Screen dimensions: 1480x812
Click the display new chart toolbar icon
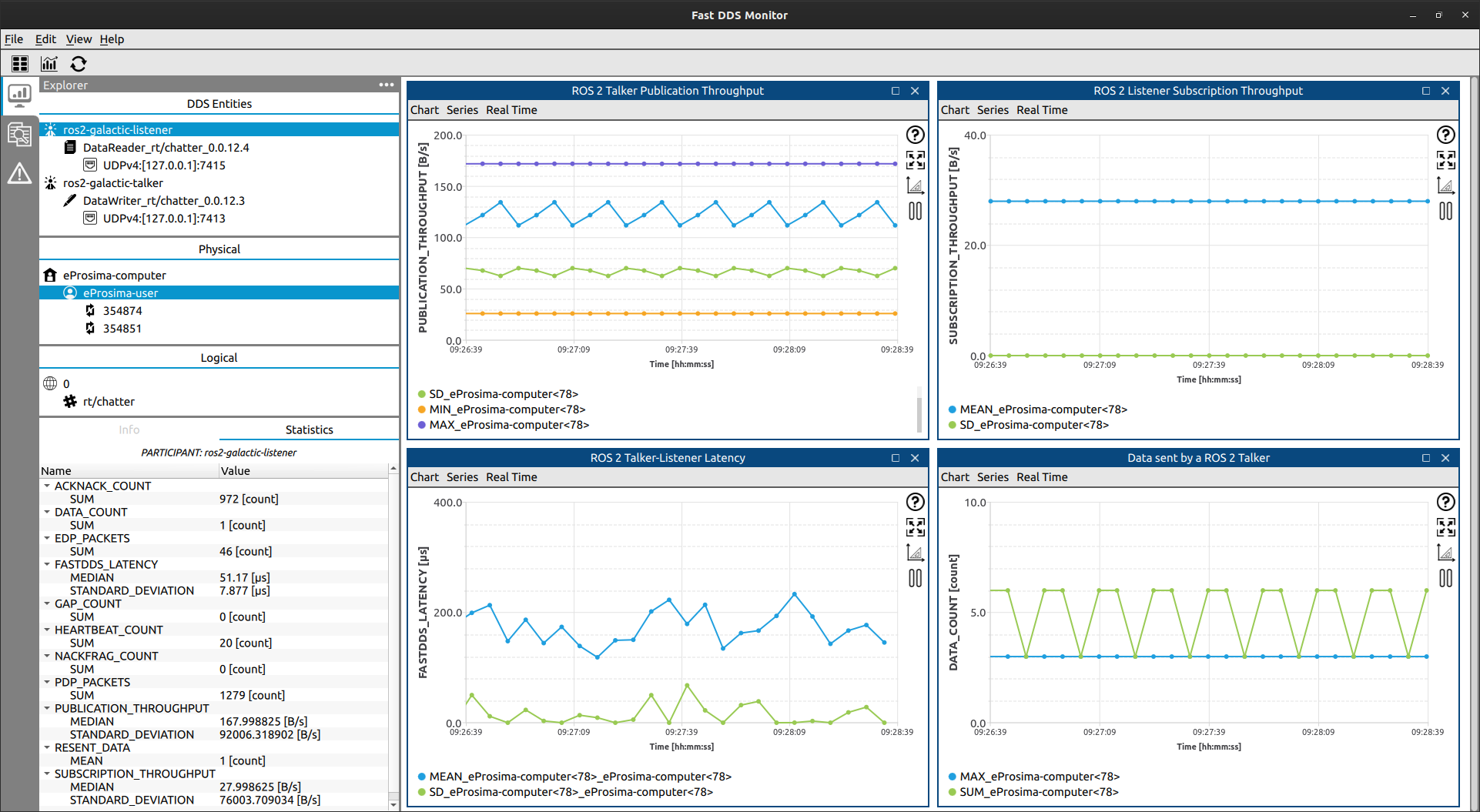pos(49,64)
